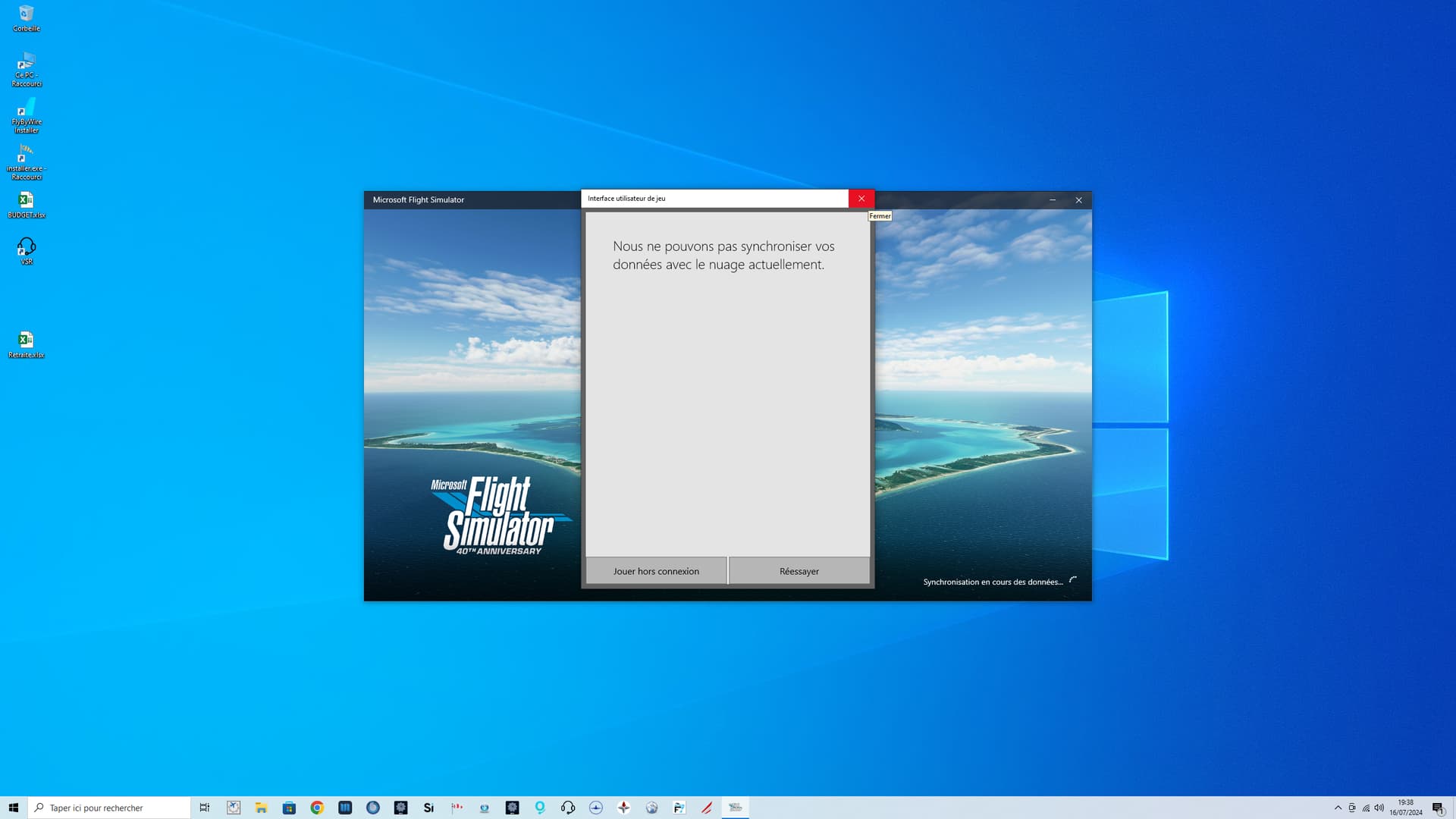This screenshot has width=1456, height=819.
Task: Expand the hidden system tray icons chevron
Action: [x=1338, y=808]
